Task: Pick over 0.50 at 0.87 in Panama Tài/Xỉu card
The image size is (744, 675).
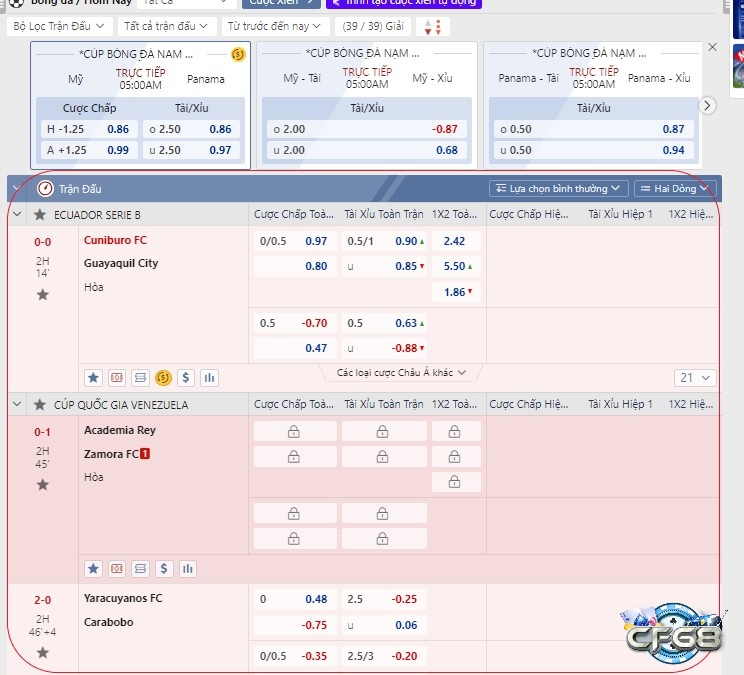Action: (x=592, y=129)
